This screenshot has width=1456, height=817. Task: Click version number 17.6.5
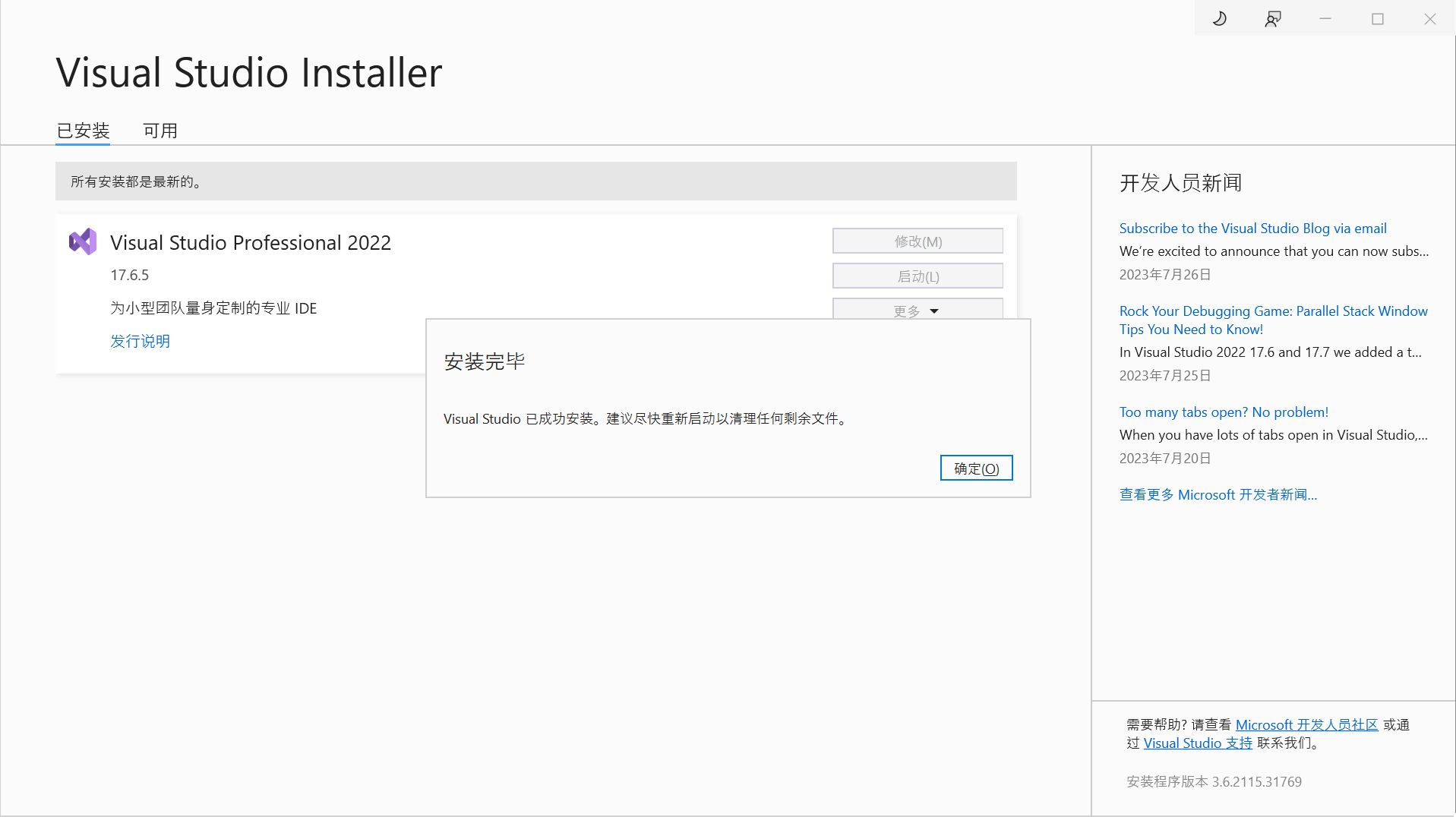(x=130, y=275)
